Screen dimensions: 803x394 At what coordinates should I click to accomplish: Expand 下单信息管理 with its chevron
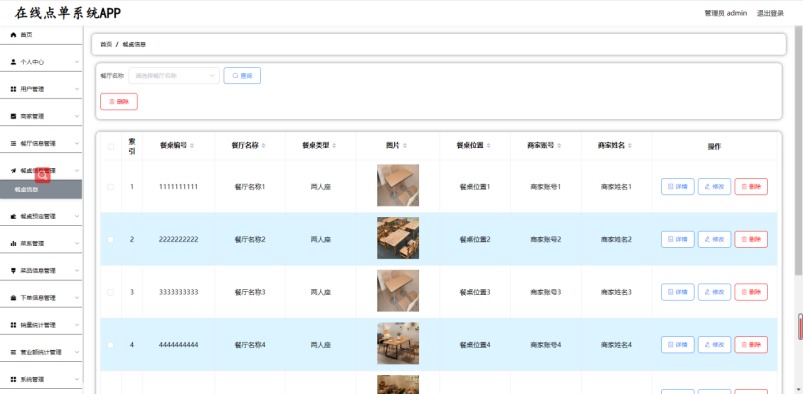(77, 298)
